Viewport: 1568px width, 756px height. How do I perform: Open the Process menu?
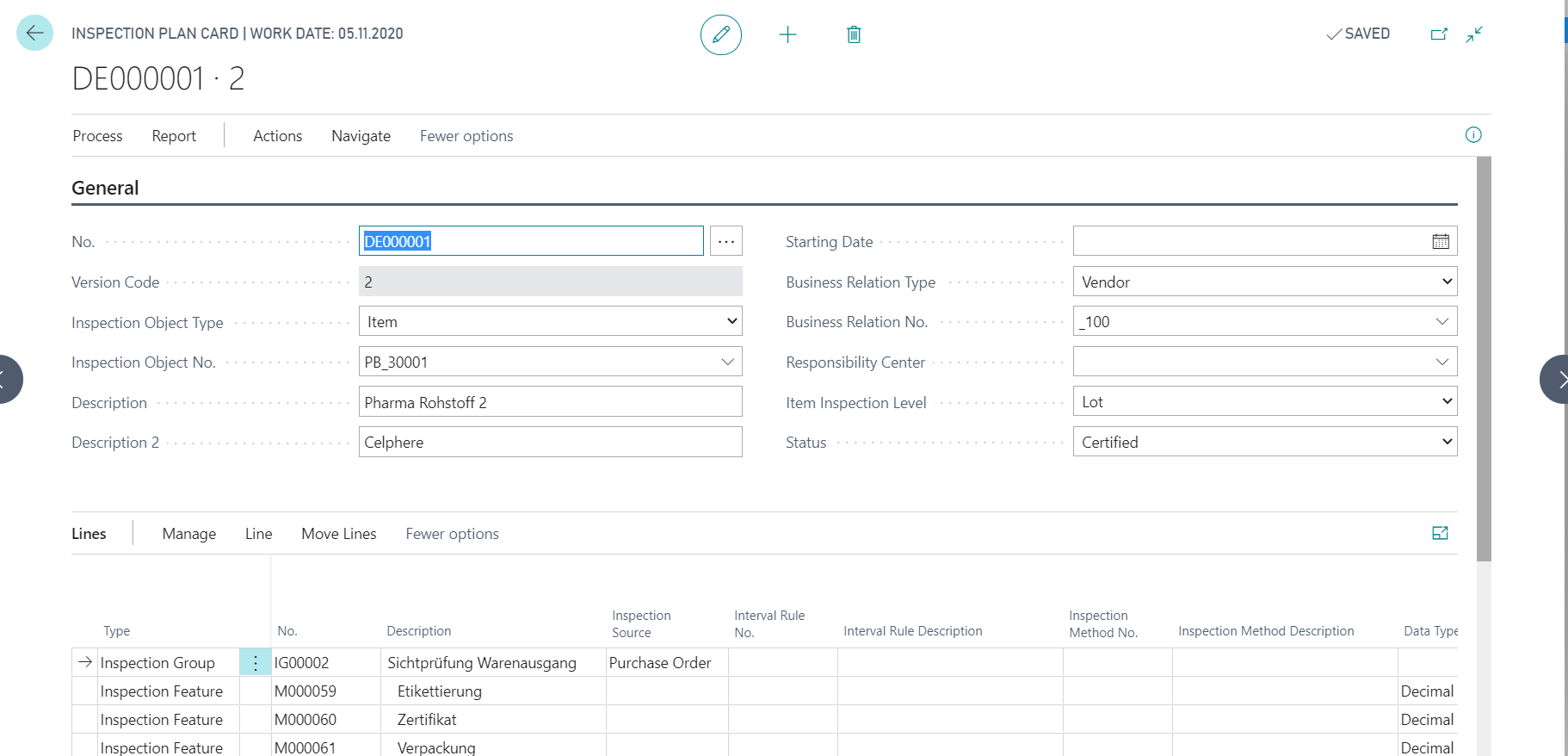(97, 136)
